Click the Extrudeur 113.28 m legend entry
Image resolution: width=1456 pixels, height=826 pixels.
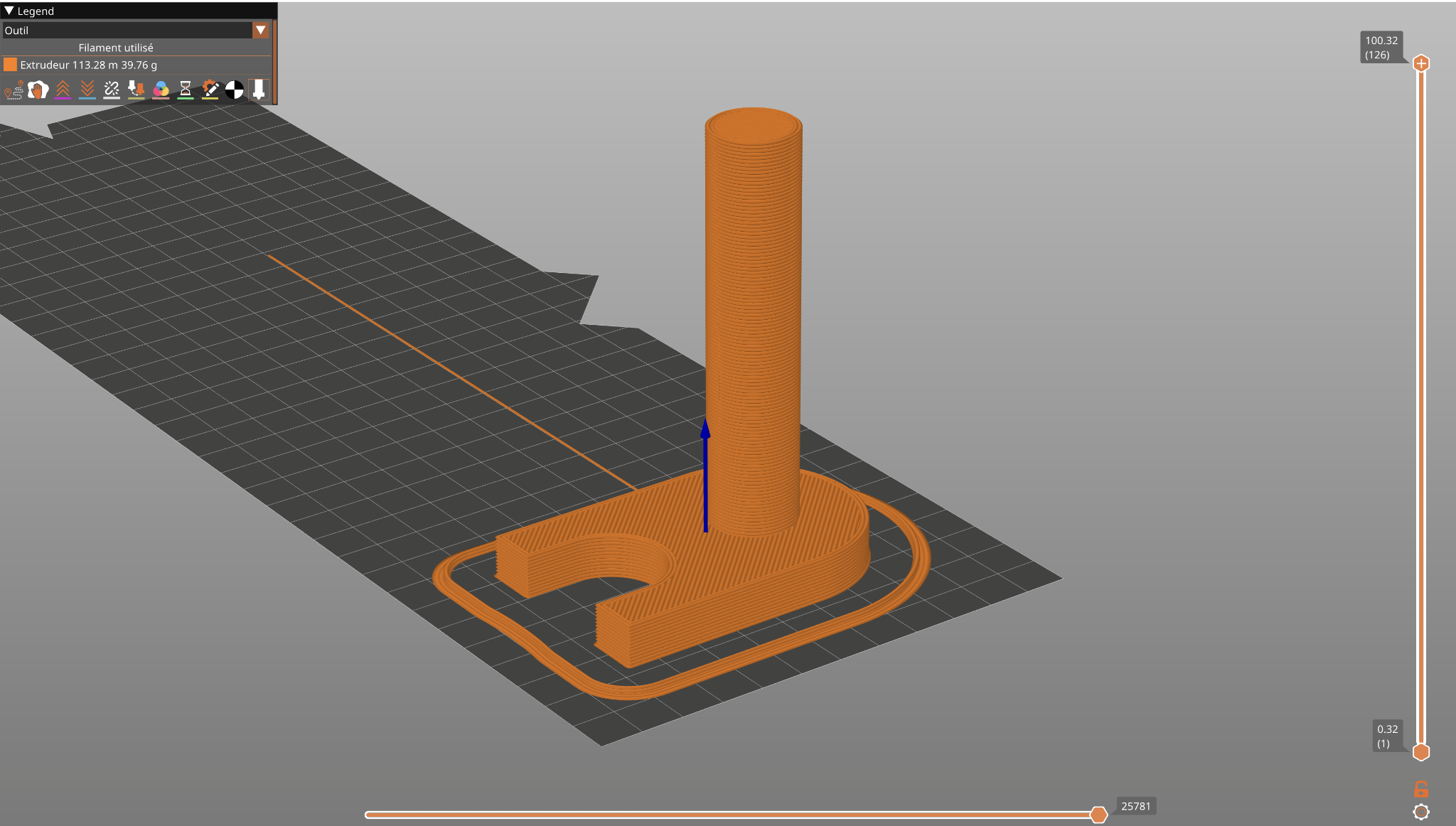coord(88,65)
